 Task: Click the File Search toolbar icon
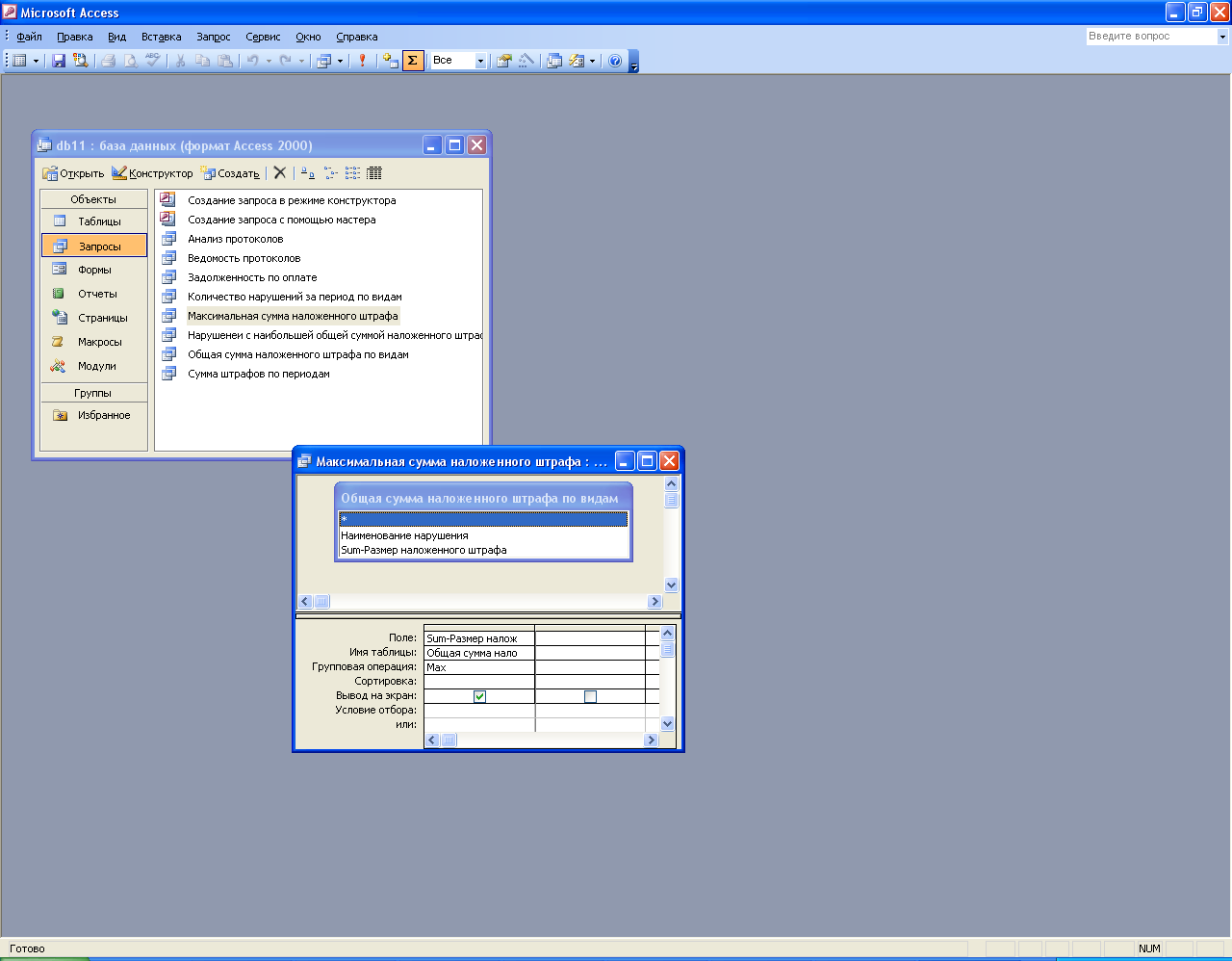[81, 61]
